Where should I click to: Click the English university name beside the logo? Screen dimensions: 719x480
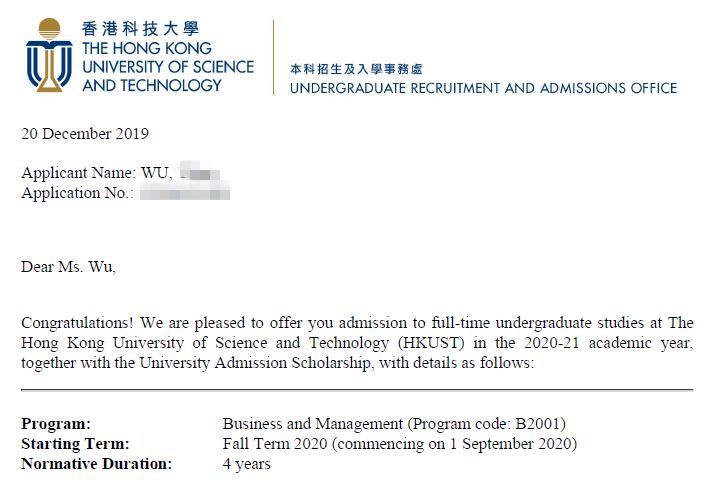pyautogui.click(x=167, y=67)
